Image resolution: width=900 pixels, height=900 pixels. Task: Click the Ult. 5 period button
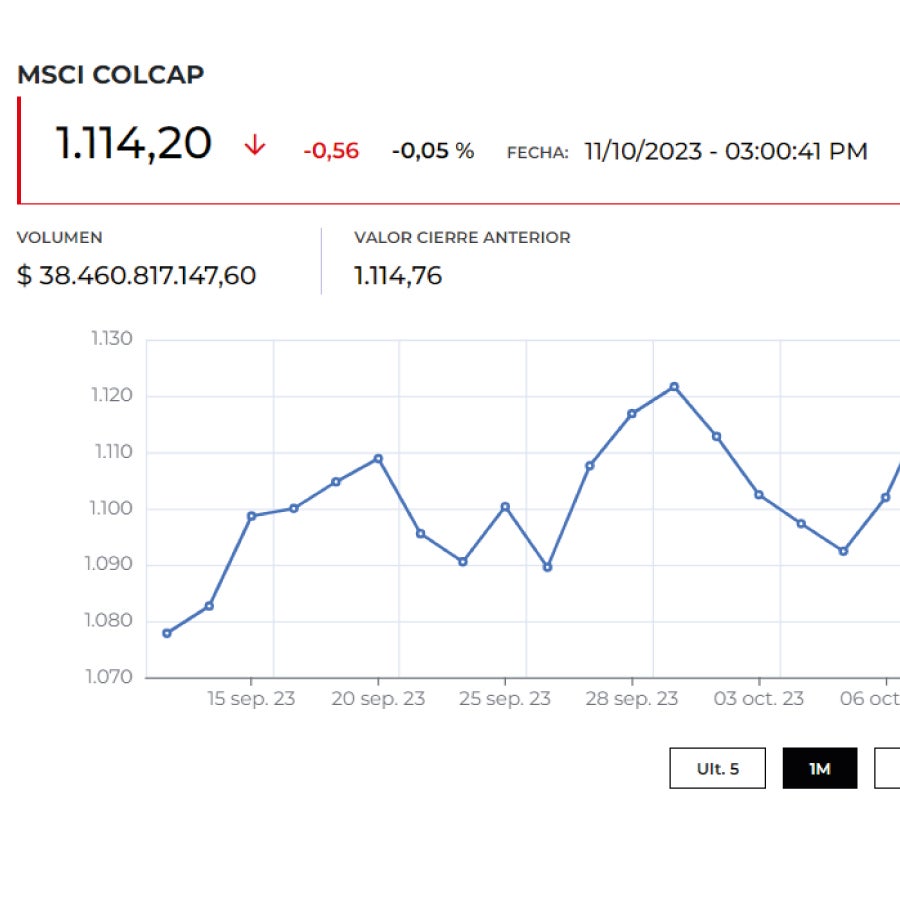point(717,768)
